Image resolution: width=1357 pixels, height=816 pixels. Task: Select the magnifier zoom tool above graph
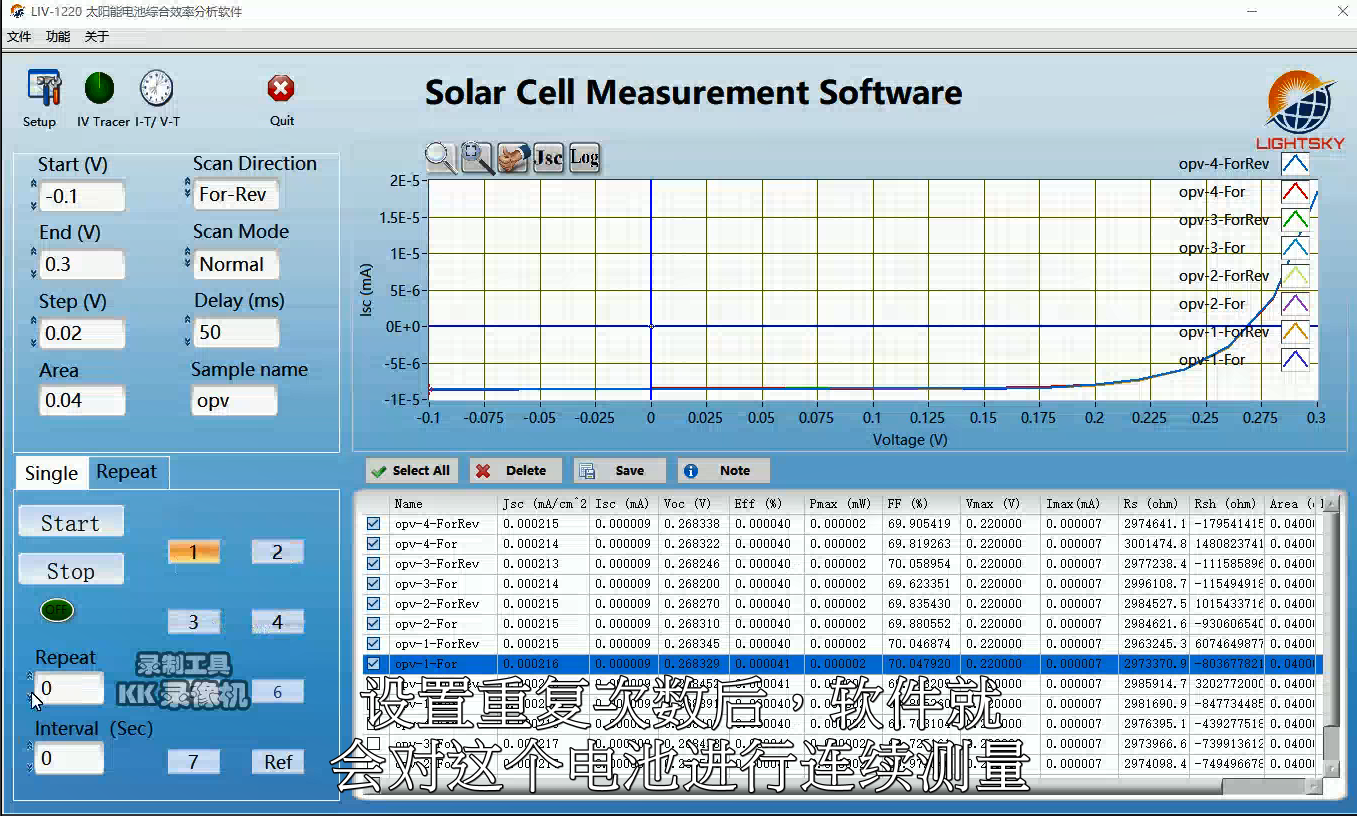[x=440, y=158]
